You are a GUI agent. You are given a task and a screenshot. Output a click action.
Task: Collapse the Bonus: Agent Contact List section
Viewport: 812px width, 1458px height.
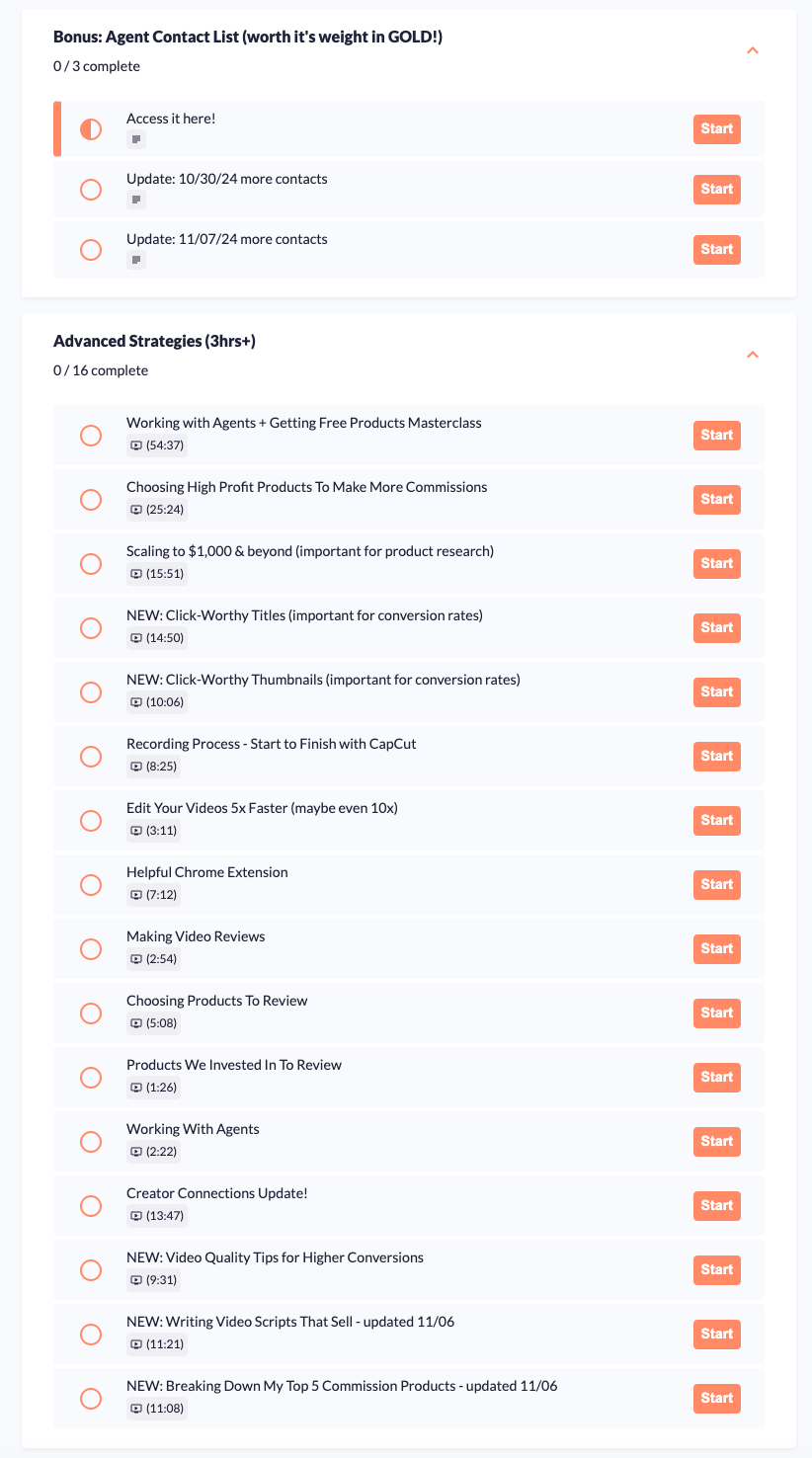pos(753,50)
